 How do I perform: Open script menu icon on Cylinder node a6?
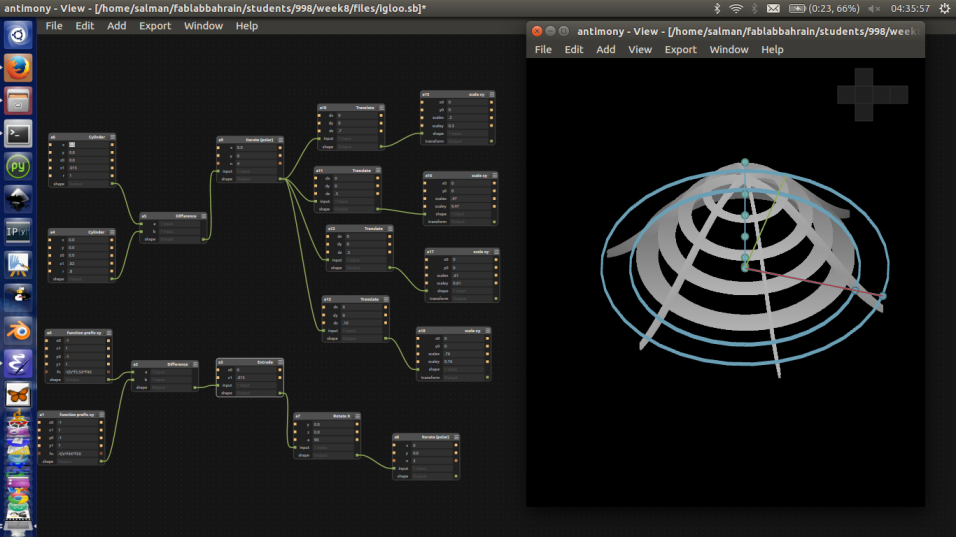(112, 137)
